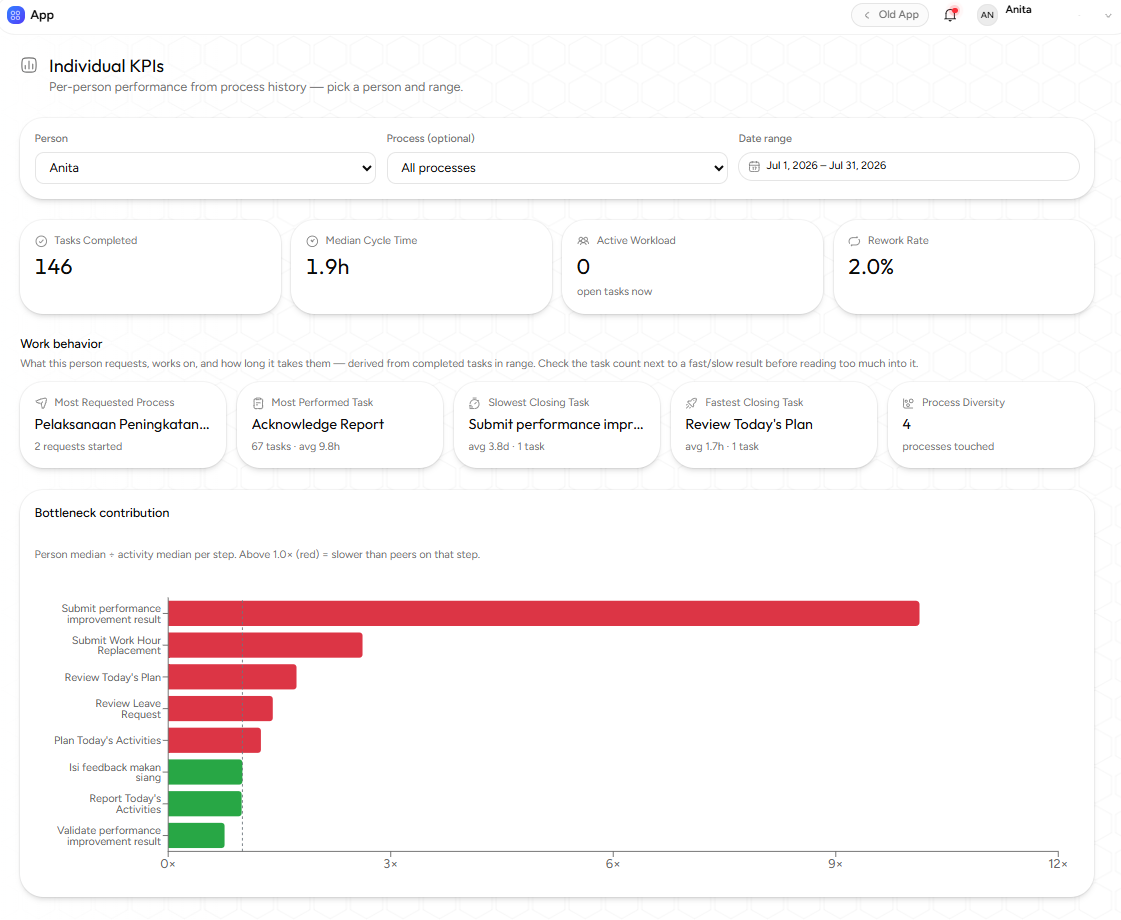Click the Tasks Completed checkmark icon
The width and height of the screenshot is (1121, 920).
[x=41, y=242]
